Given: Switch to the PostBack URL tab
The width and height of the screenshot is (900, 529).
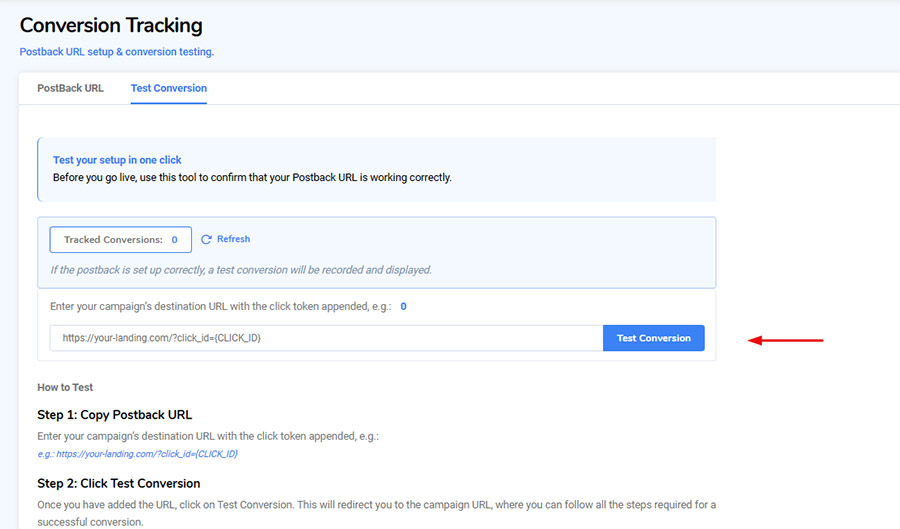Looking at the screenshot, I should pos(70,88).
